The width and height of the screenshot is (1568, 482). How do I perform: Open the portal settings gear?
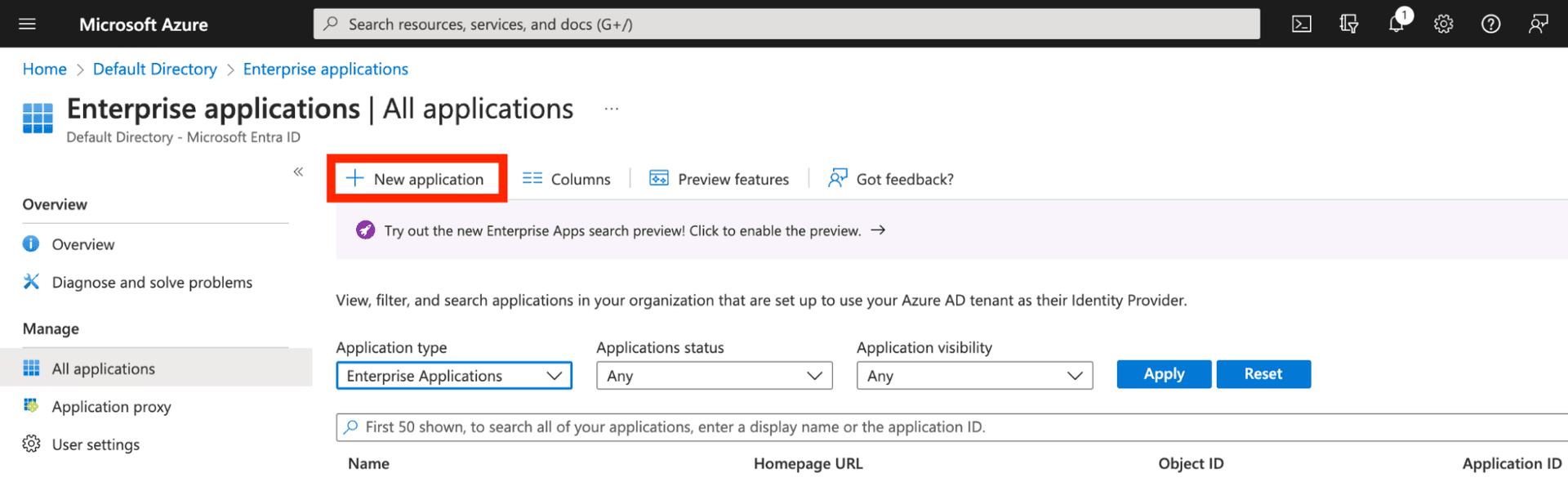tap(1443, 25)
